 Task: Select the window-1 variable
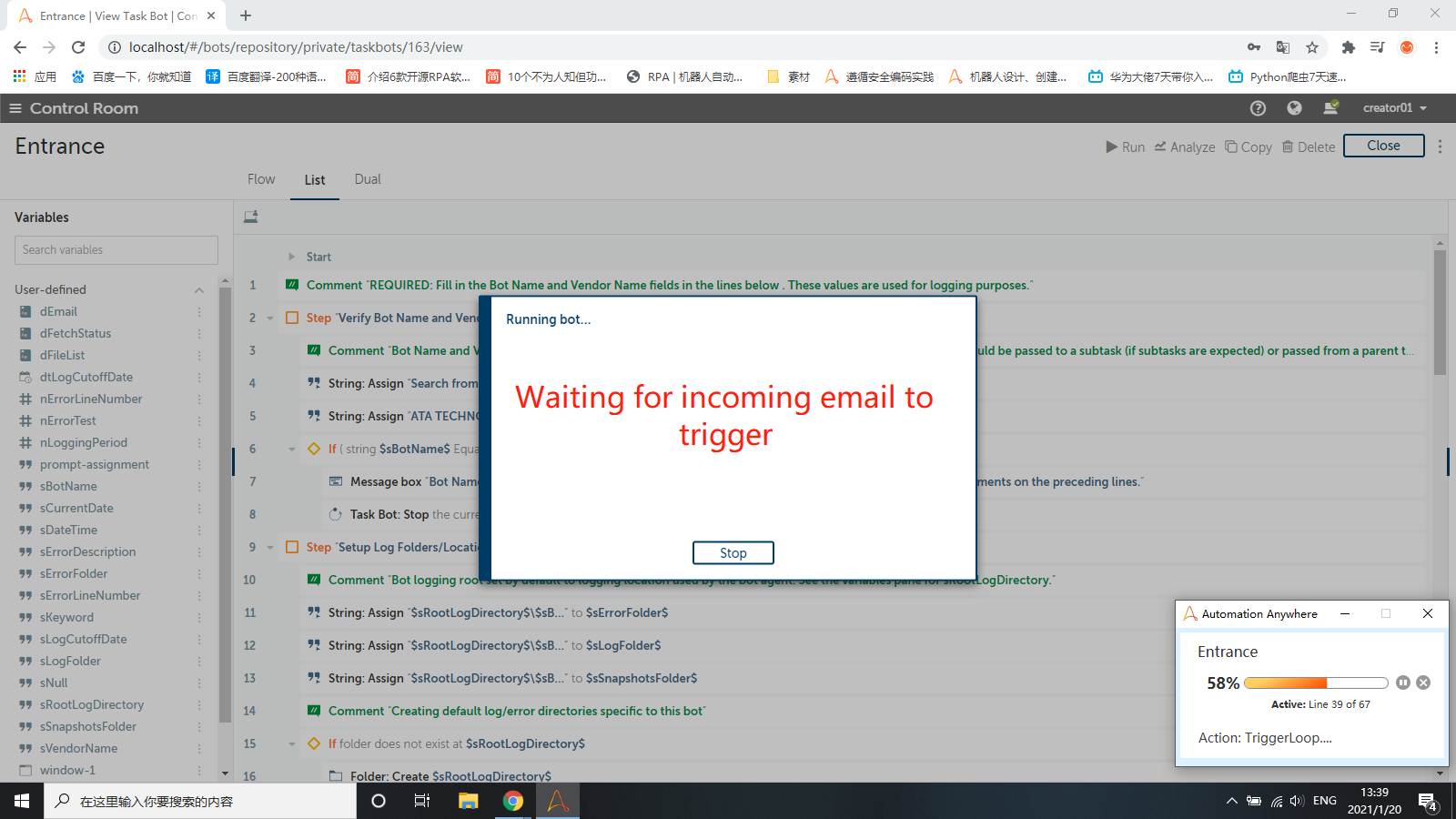pyautogui.click(x=67, y=771)
